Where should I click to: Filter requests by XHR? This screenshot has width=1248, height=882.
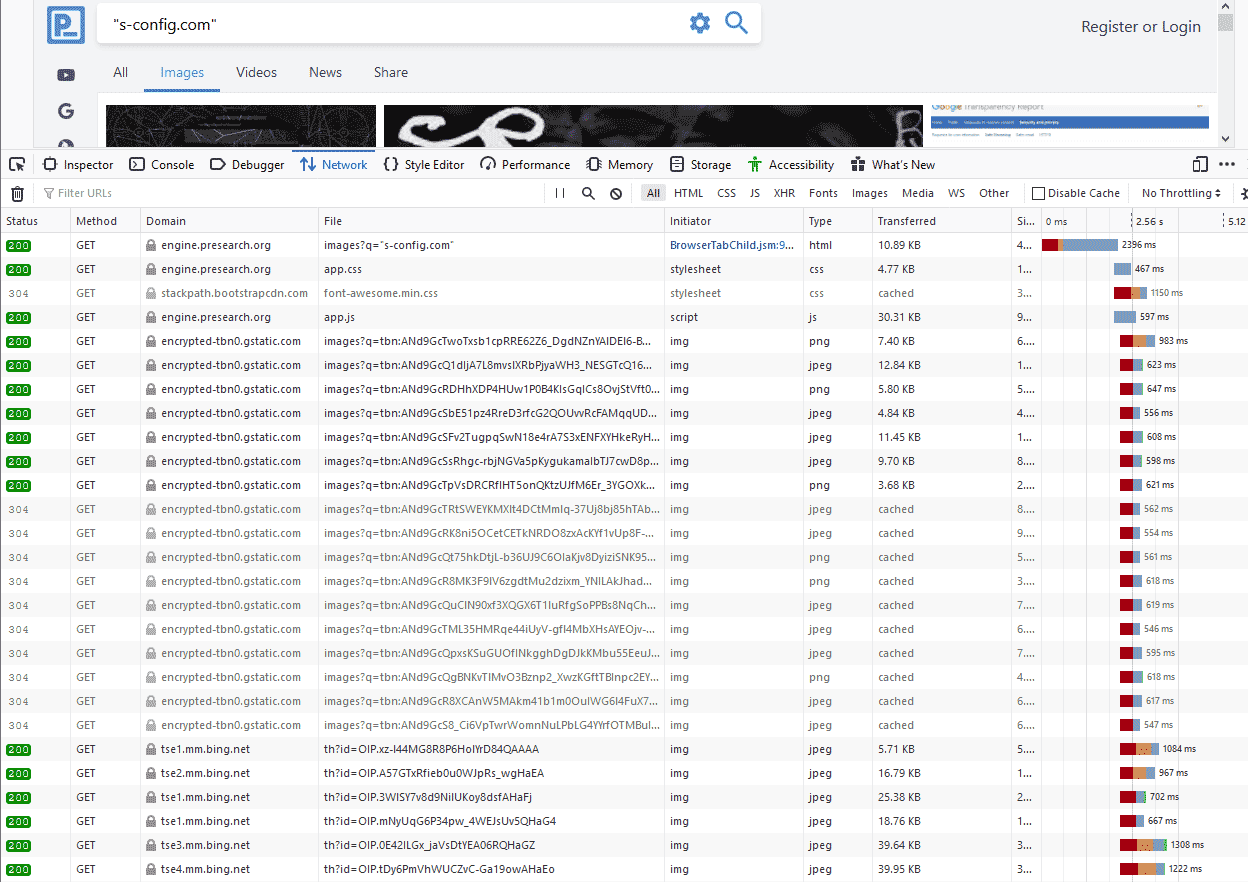click(x=785, y=193)
